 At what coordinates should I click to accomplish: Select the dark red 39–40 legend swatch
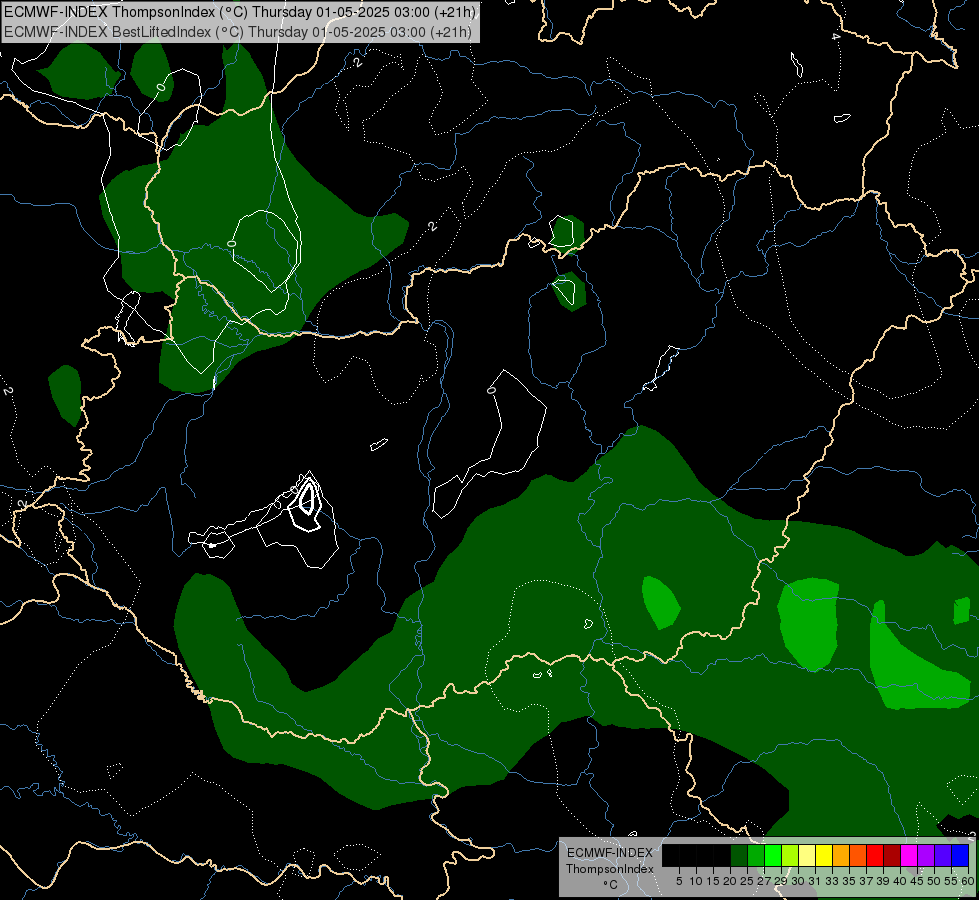tap(892, 855)
